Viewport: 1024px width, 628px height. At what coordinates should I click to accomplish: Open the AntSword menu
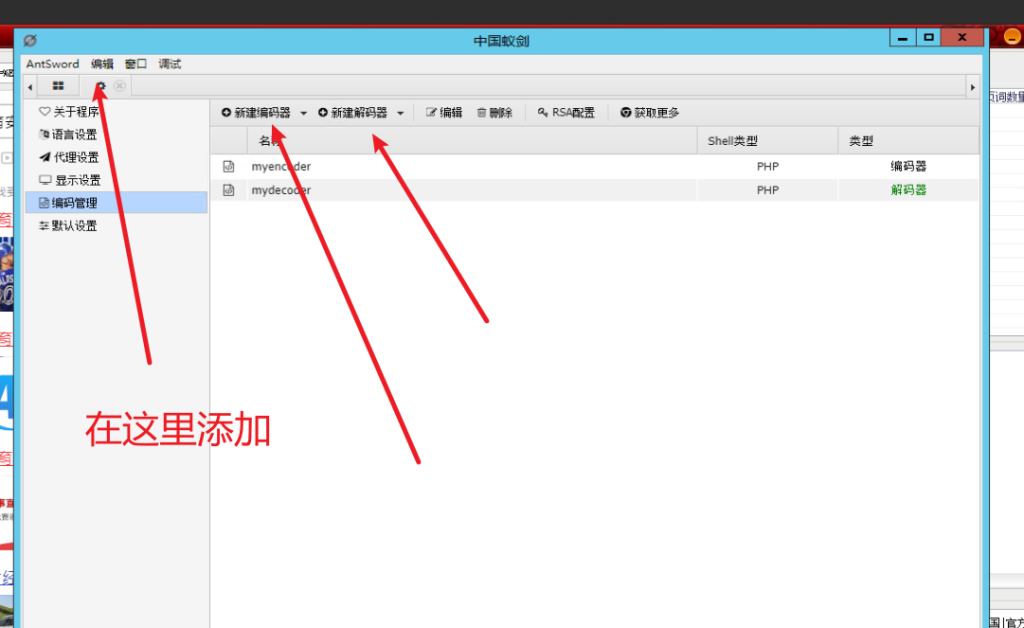point(52,64)
